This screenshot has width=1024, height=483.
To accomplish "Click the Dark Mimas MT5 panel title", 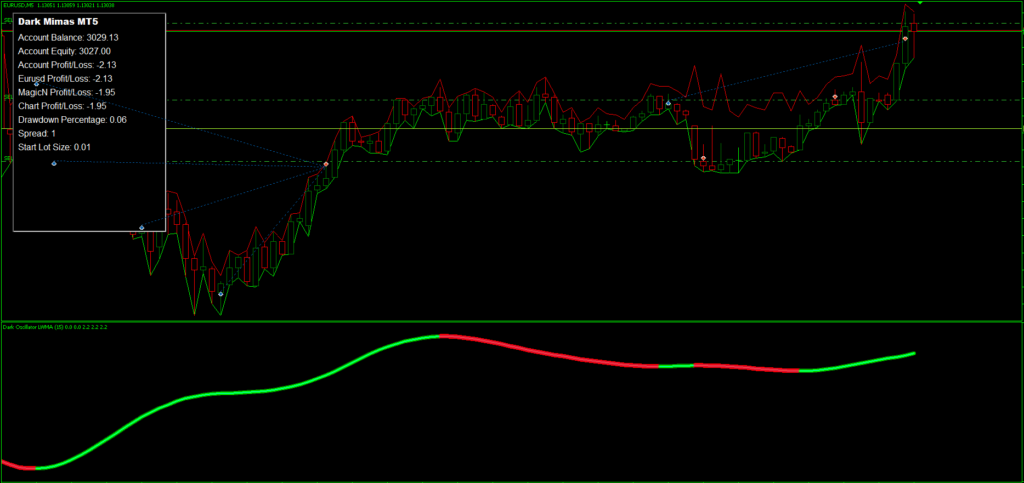I will click(57, 21).
